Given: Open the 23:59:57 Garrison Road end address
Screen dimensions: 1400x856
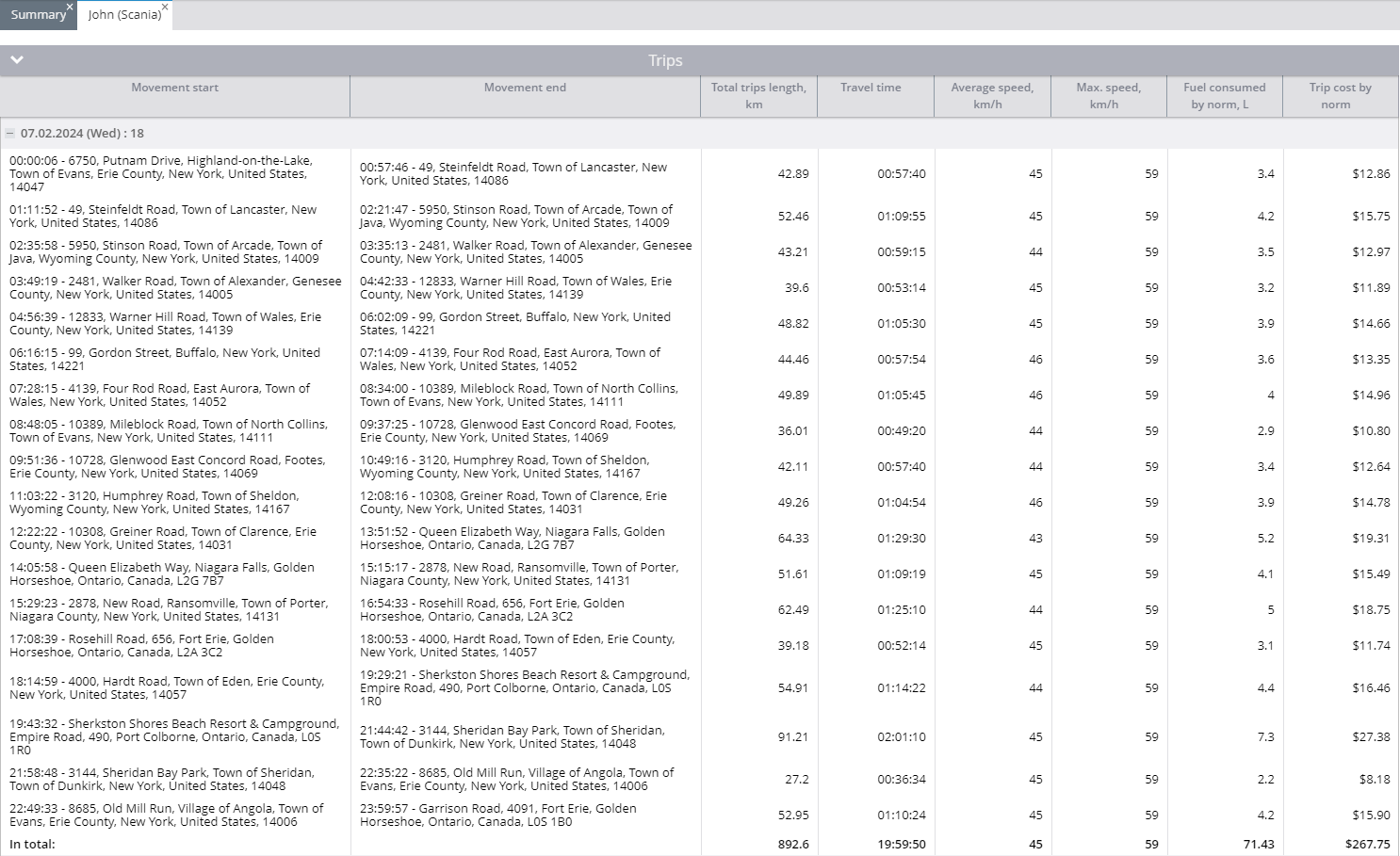Looking at the screenshot, I should (x=497, y=815).
